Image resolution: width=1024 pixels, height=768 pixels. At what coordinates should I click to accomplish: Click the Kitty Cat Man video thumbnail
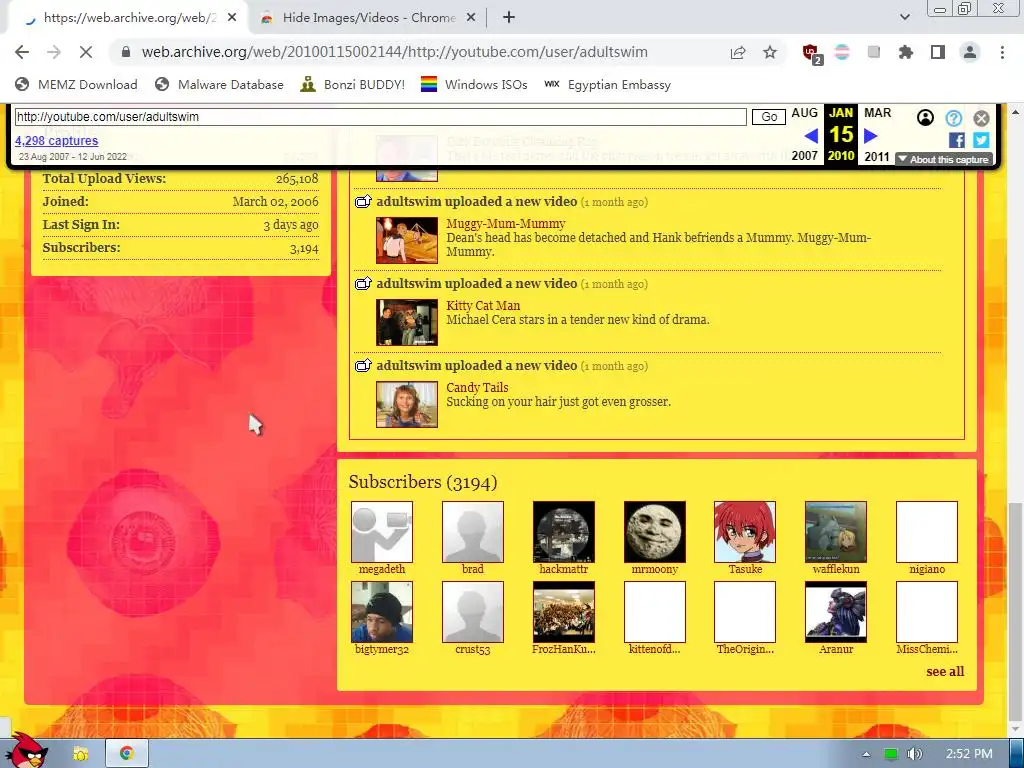pos(407,323)
